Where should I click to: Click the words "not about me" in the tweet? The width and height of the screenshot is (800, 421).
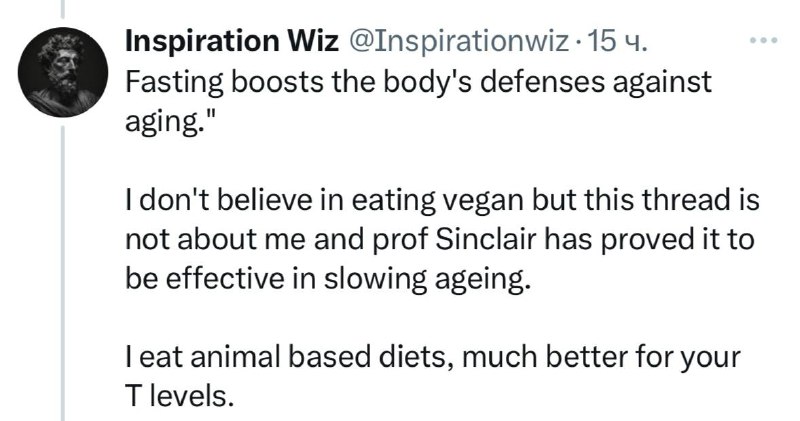(x=216, y=239)
